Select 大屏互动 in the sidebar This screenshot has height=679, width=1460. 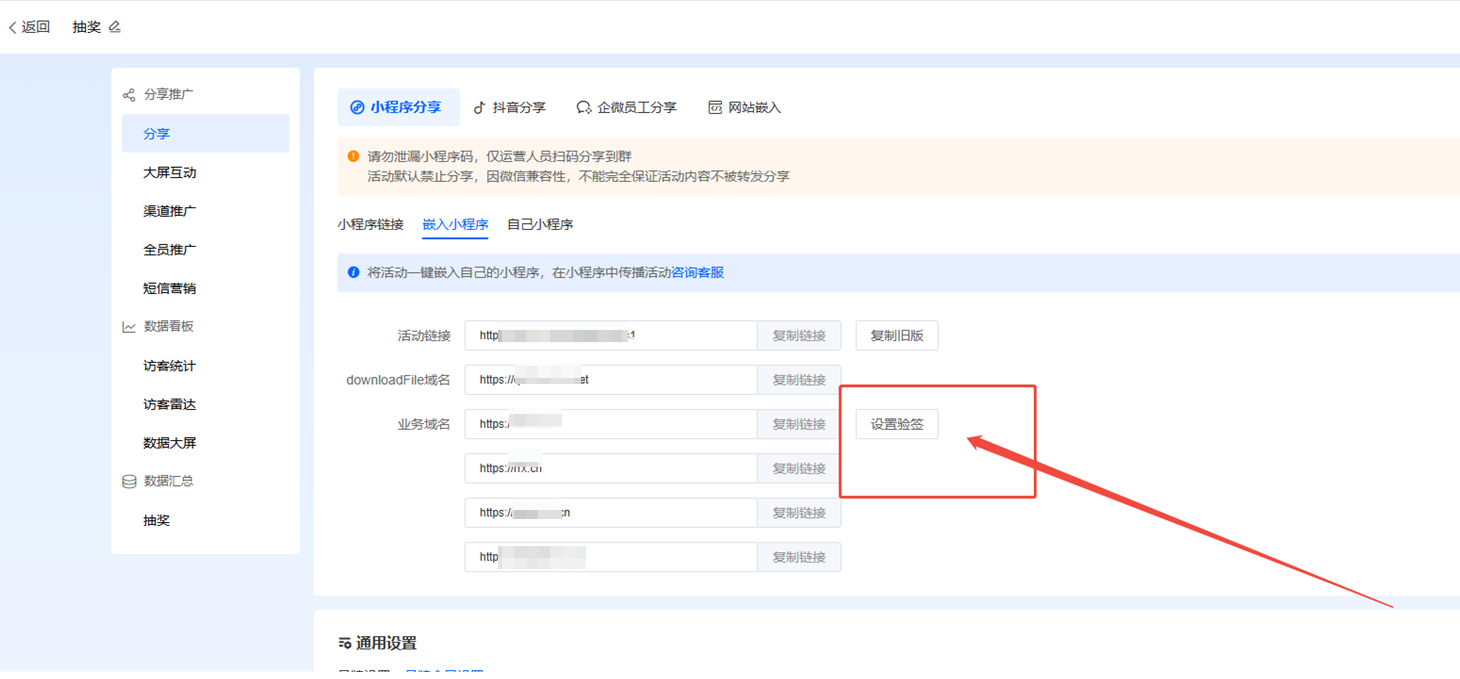pyautogui.click(x=170, y=173)
